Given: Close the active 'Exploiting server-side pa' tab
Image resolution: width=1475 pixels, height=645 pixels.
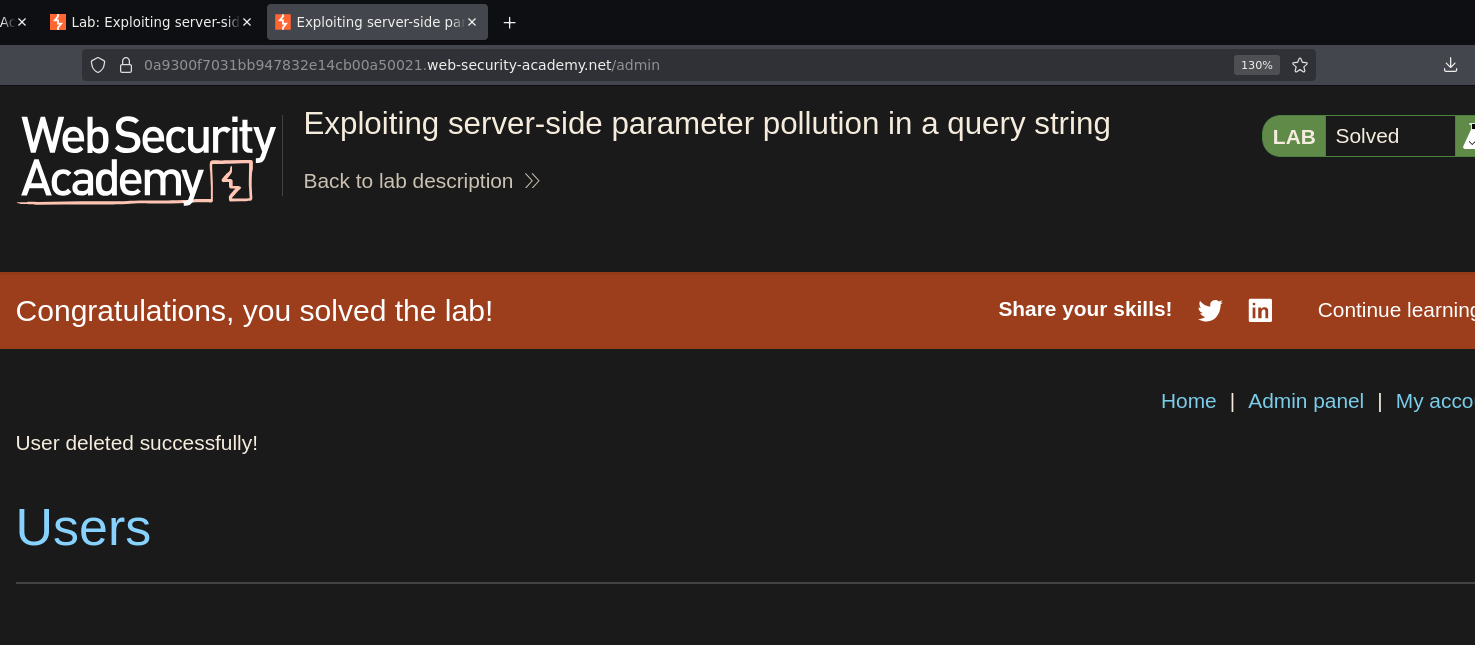Looking at the screenshot, I should 472,22.
